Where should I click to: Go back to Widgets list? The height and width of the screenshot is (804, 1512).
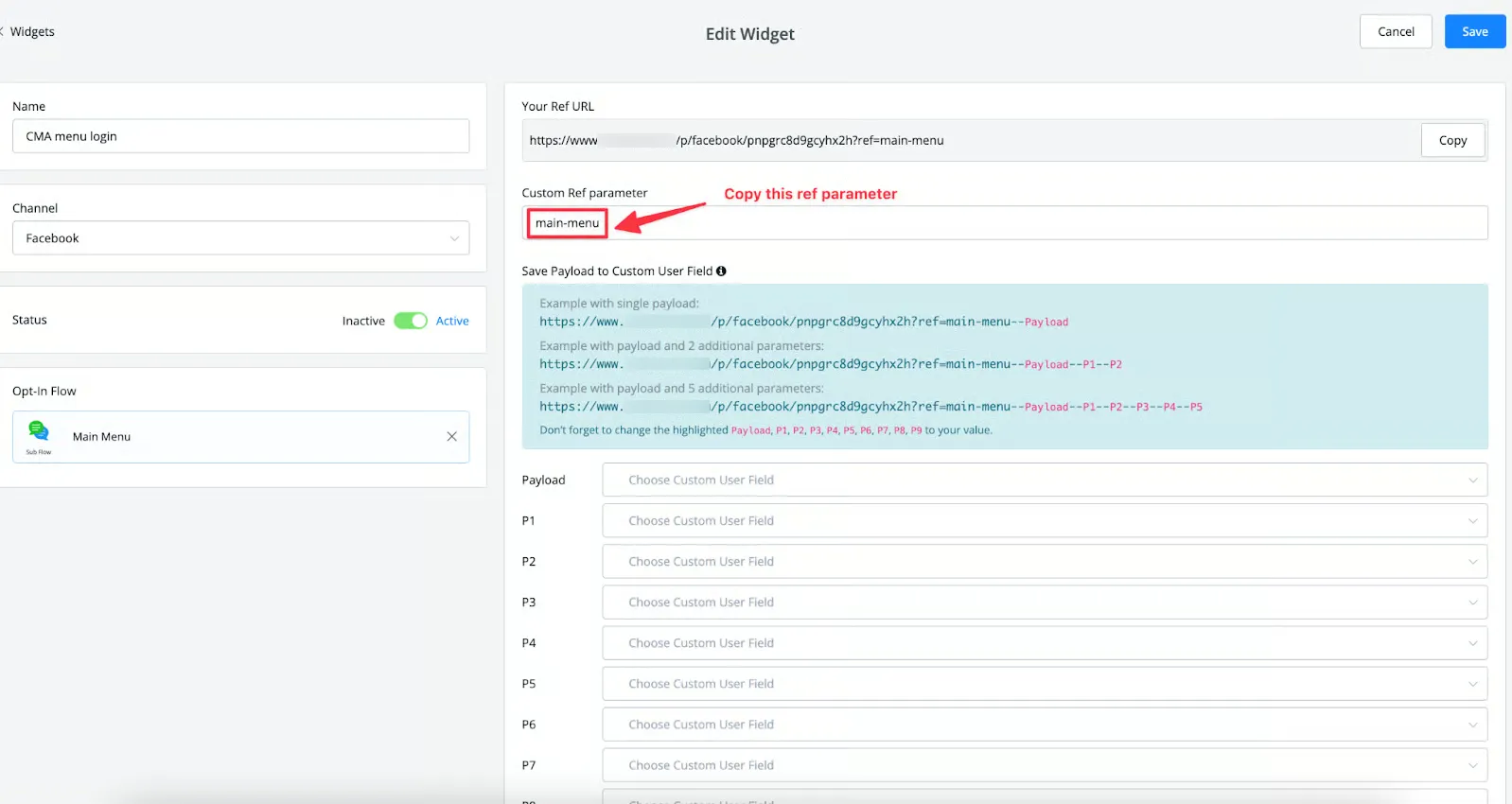click(x=28, y=31)
